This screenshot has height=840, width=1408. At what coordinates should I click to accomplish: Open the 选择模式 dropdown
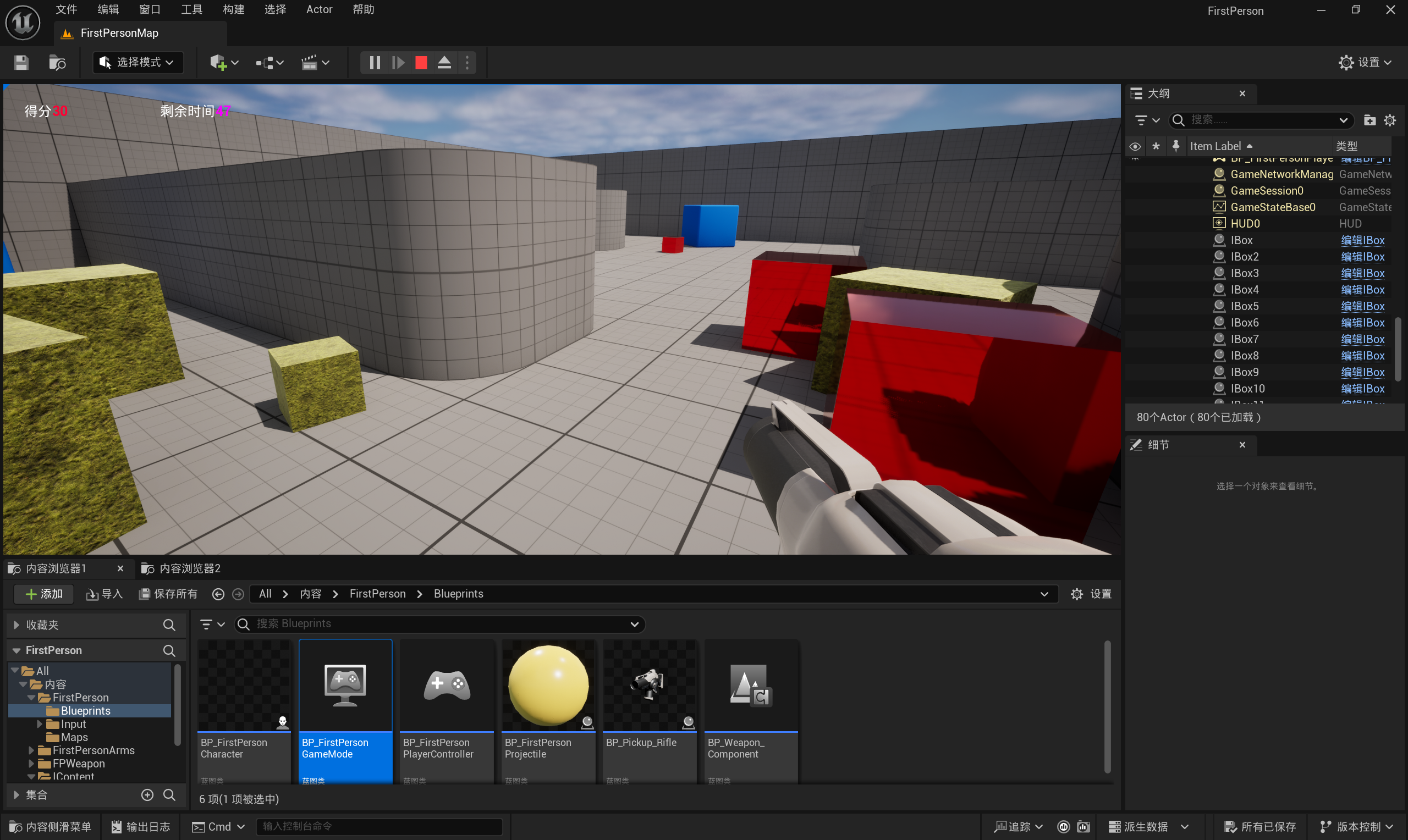click(x=137, y=62)
